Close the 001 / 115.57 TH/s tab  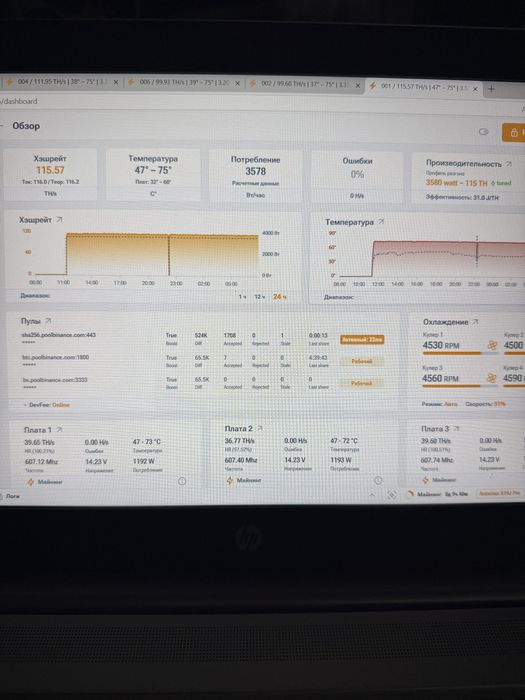pyautogui.click(x=475, y=89)
